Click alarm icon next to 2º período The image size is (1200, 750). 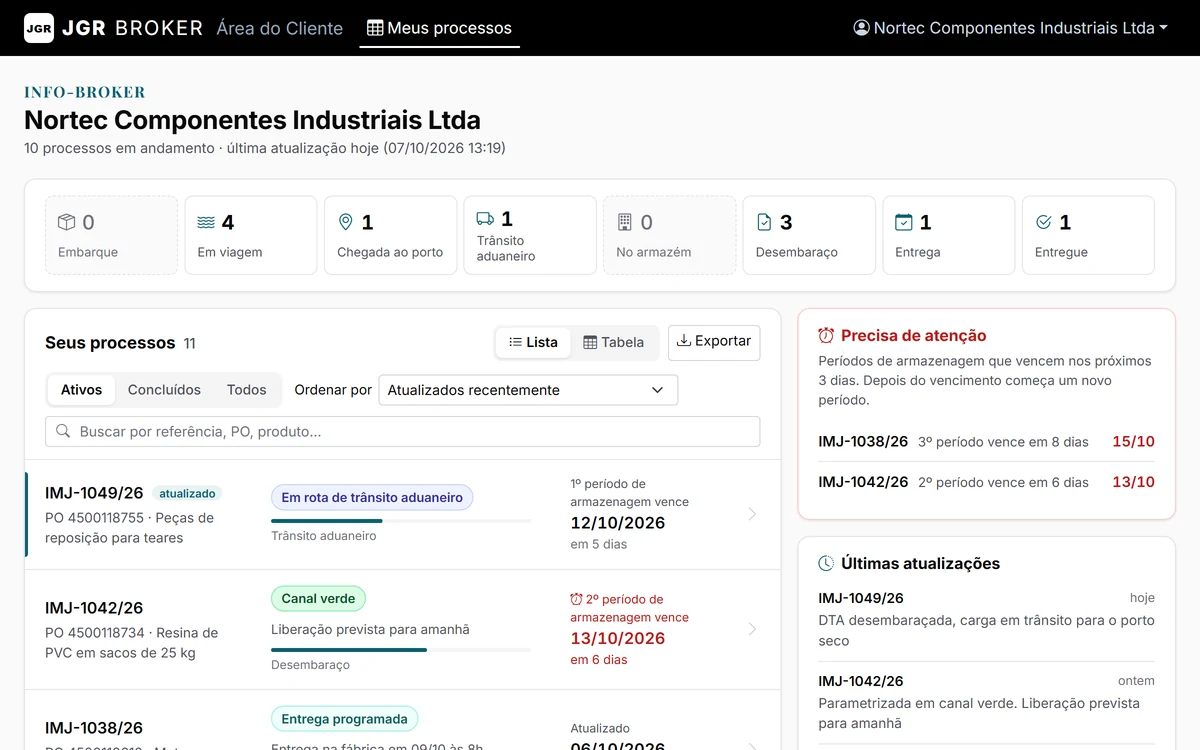tap(576, 599)
